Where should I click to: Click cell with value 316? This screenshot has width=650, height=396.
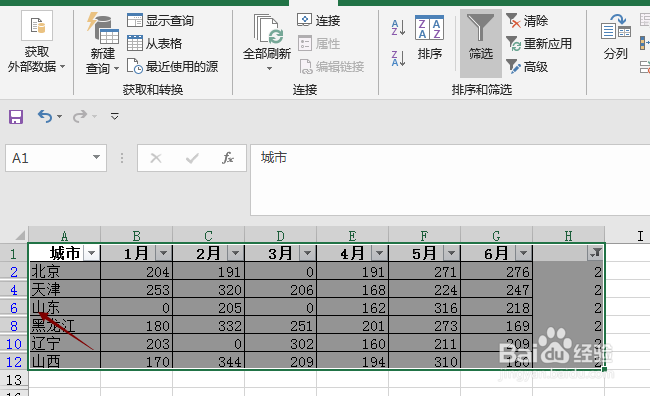point(424,308)
